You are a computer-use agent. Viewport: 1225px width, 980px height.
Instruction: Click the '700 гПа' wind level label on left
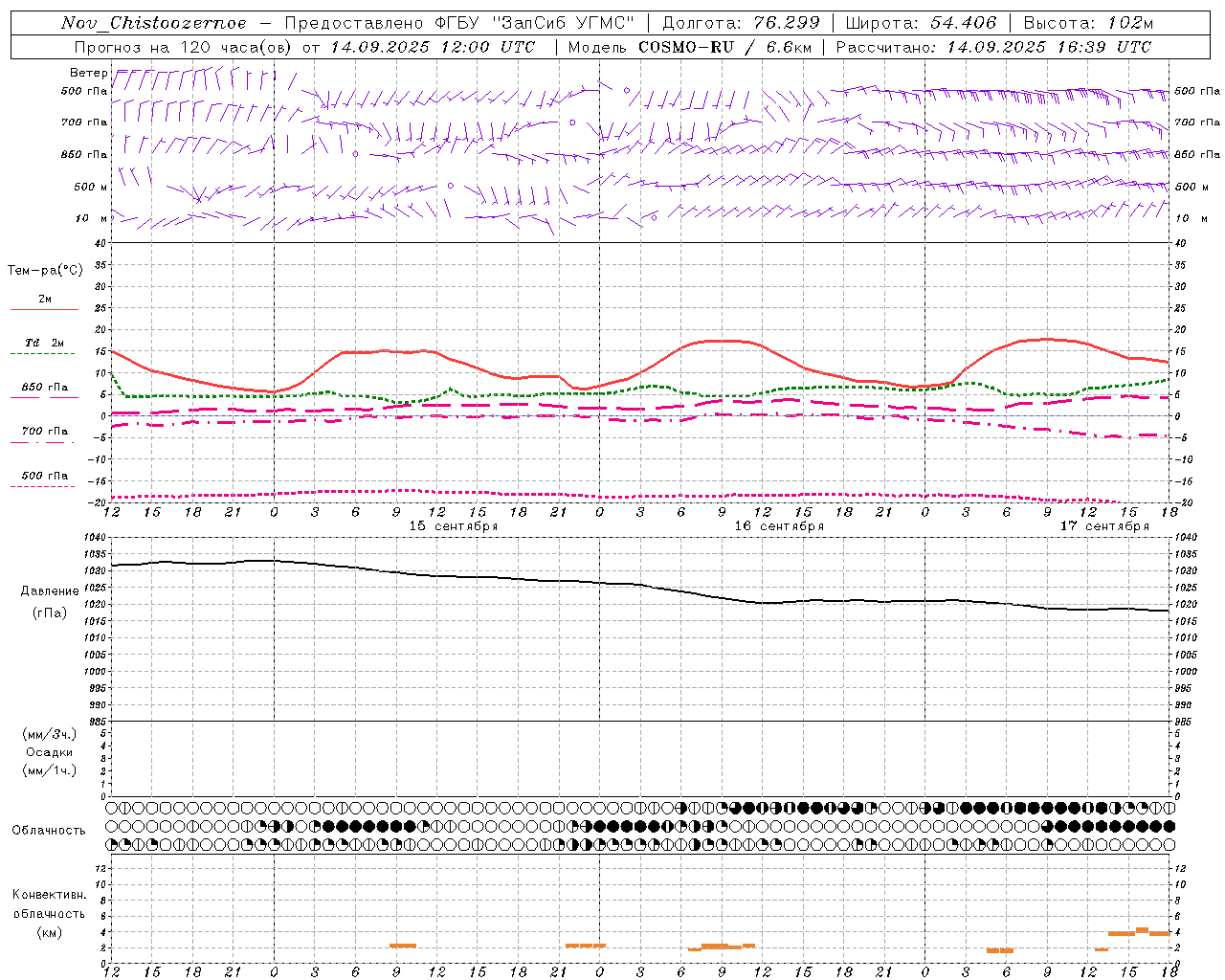(84, 122)
